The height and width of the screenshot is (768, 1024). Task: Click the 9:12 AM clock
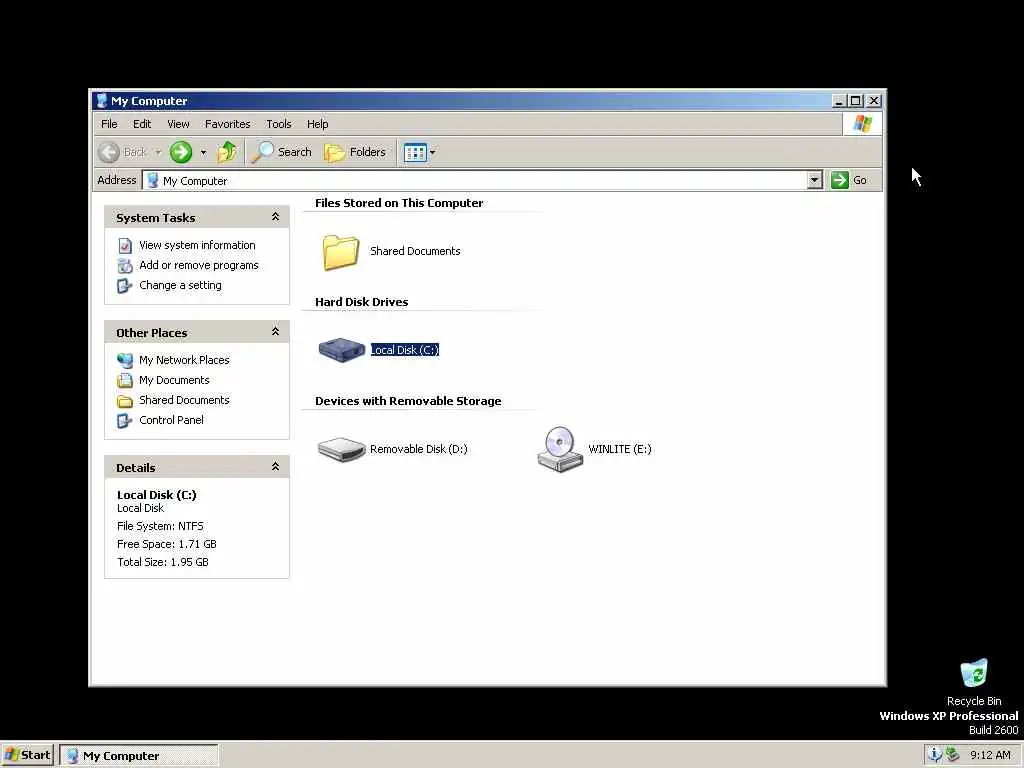point(990,756)
